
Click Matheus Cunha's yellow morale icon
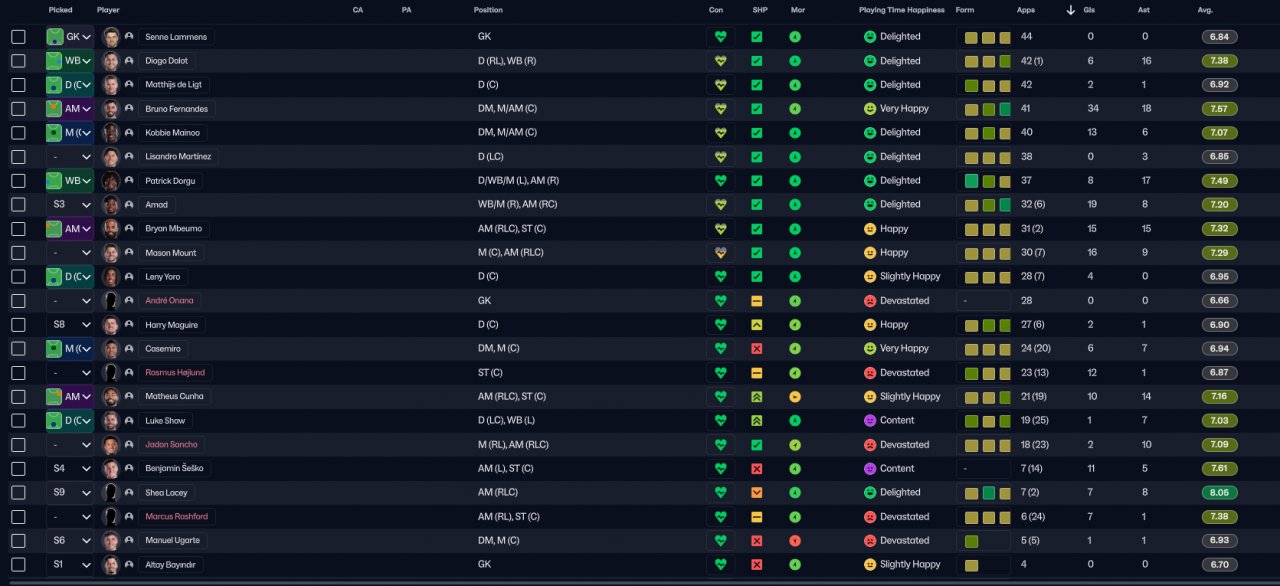tap(795, 397)
